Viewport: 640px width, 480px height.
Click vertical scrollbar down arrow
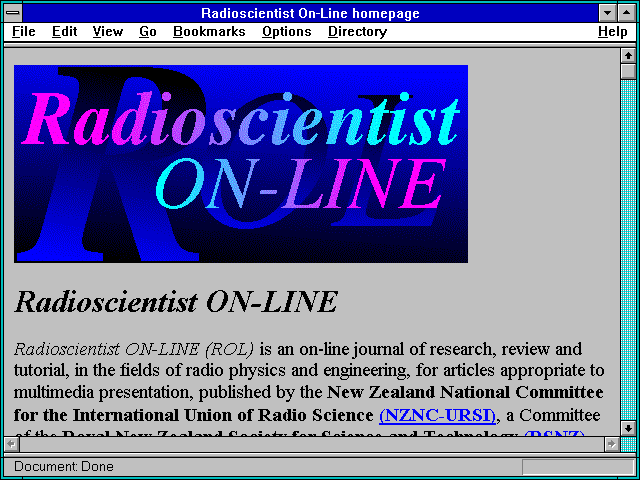[628, 428]
